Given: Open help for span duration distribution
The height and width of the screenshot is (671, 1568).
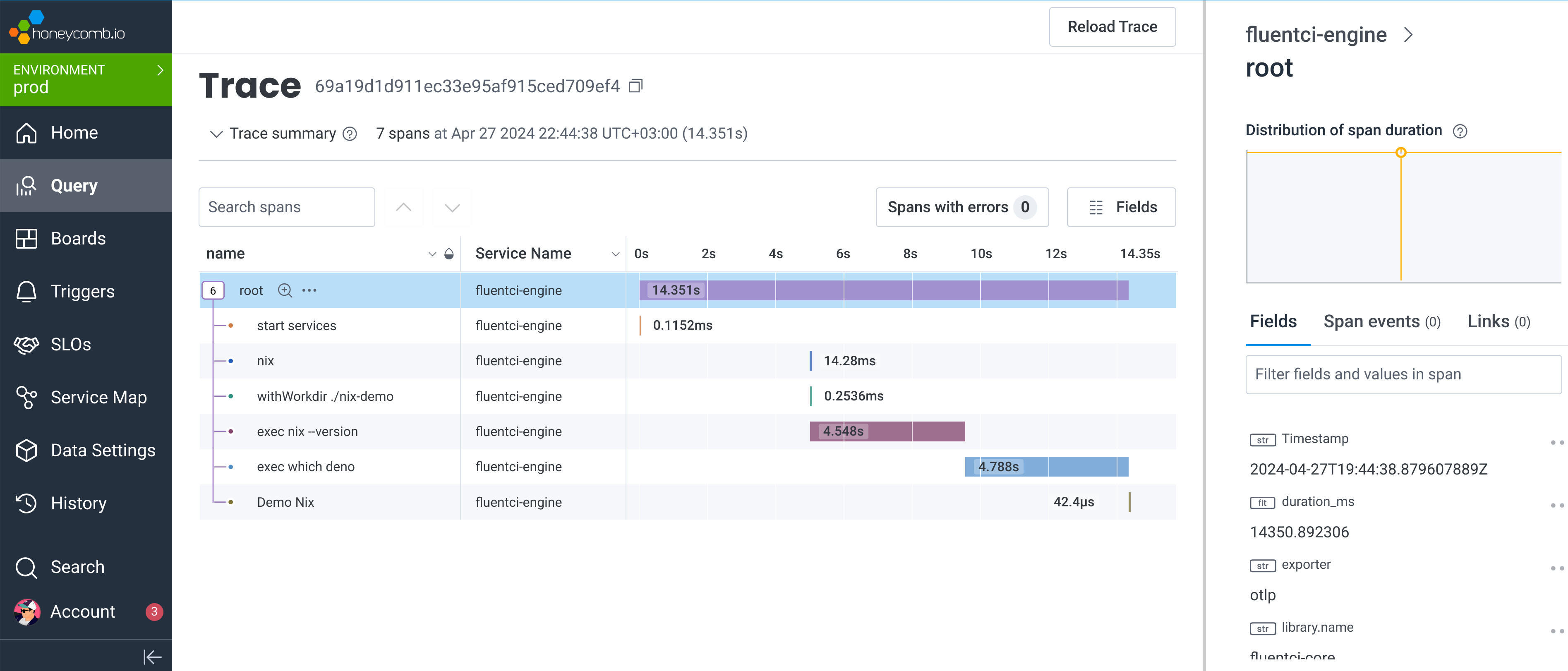Looking at the screenshot, I should point(1460,131).
